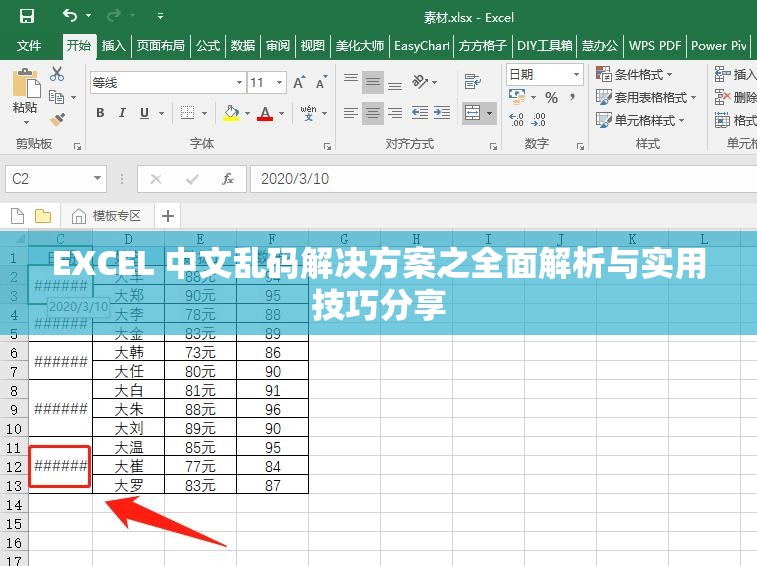Switch to the 视图 tab
The width and height of the screenshot is (757, 566).
pos(313,46)
